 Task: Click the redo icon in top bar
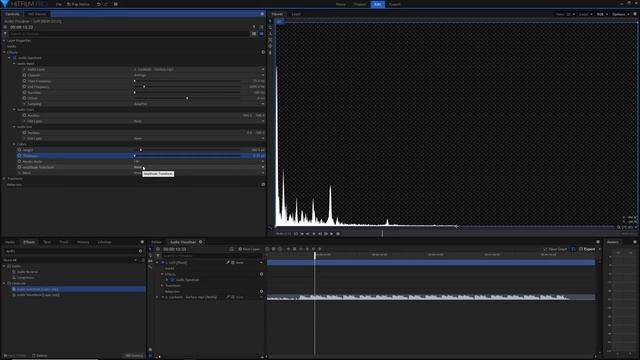pyautogui.click(x=106, y=4)
